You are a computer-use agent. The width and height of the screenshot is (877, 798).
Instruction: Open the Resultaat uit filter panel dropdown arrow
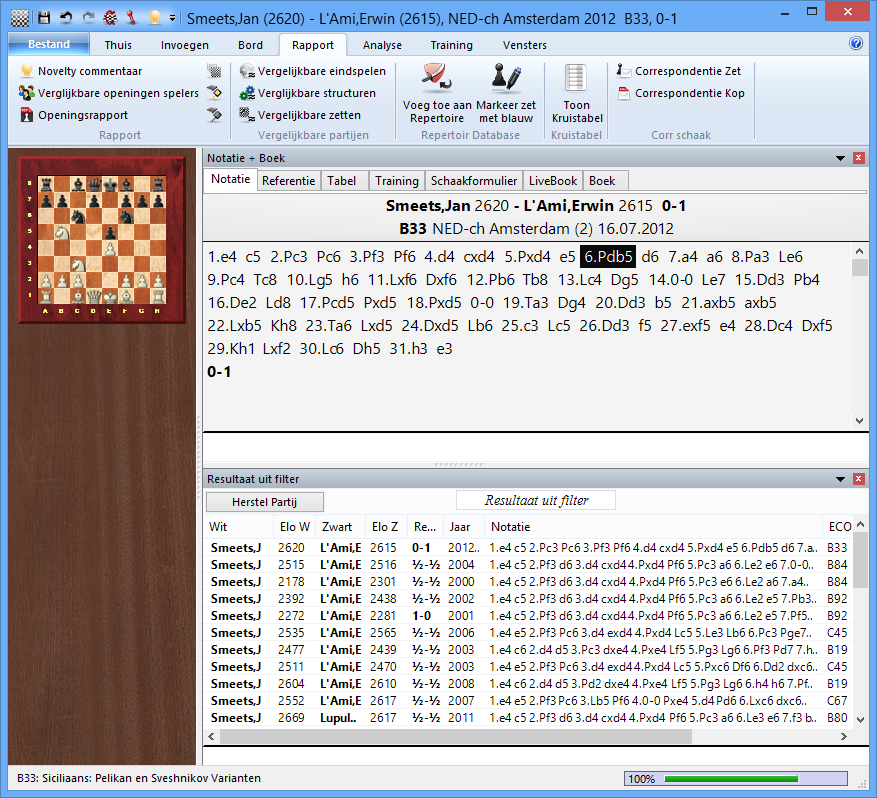pyautogui.click(x=840, y=479)
